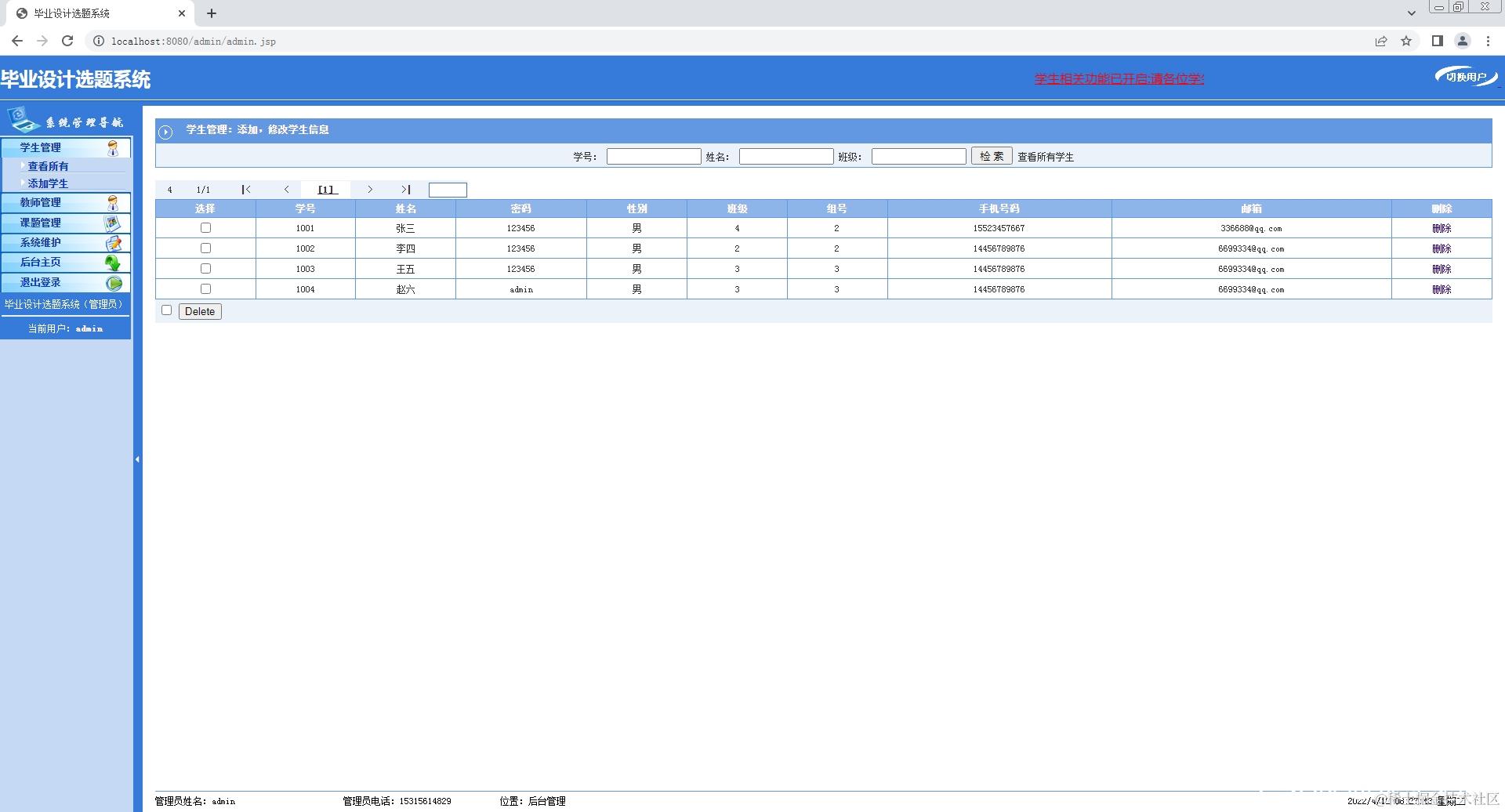The height and width of the screenshot is (812, 1505).
Task: Collapse the sidebar with the splitter arrow
Action: click(137, 459)
